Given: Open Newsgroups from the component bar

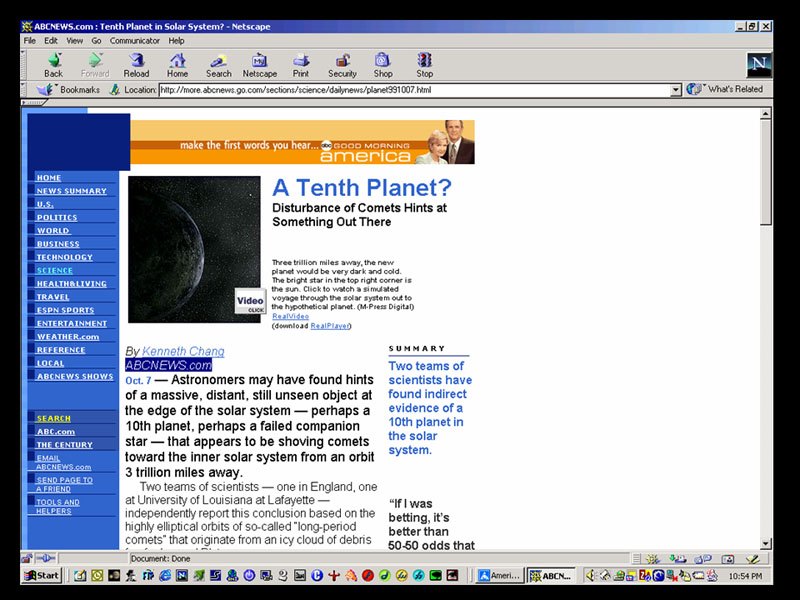Looking at the screenshot, I should [x=703, y=559].
